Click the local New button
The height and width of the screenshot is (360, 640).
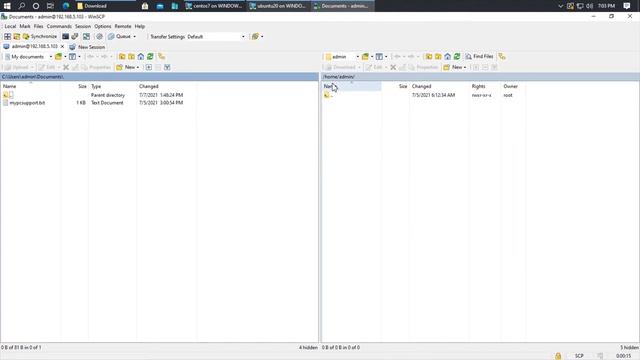coord(126,67)
